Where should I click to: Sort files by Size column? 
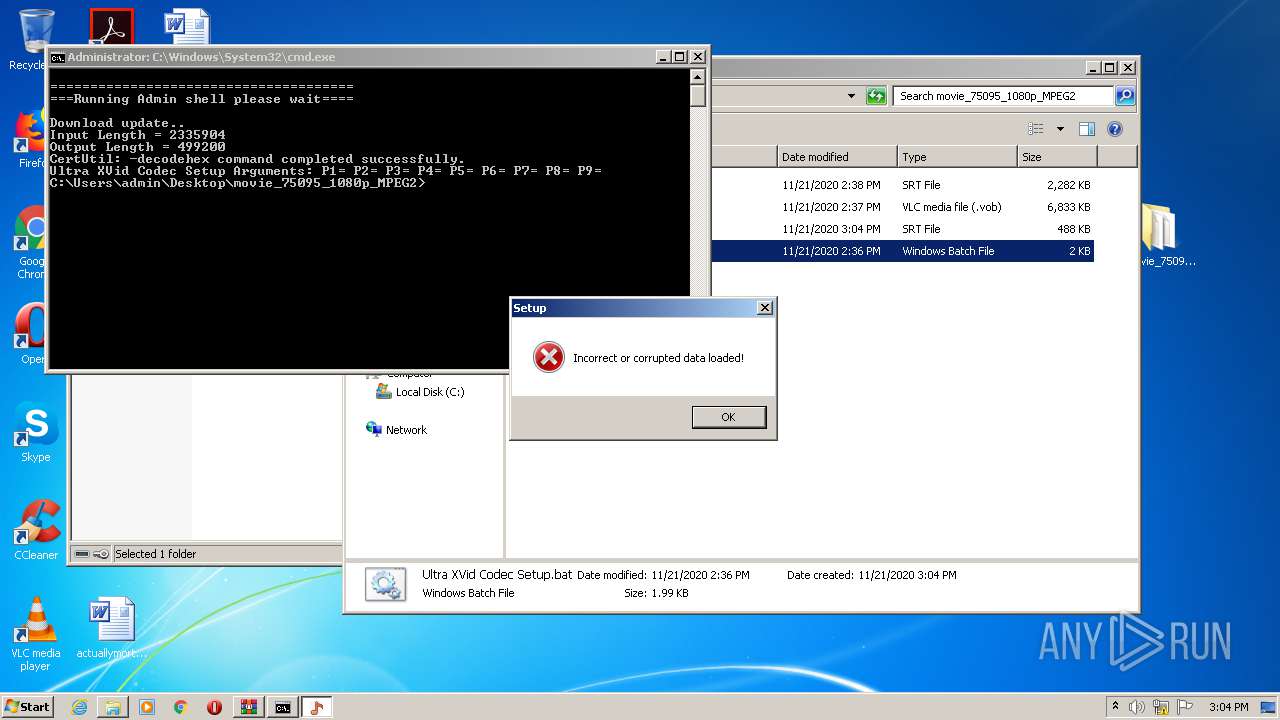pos(1057,157)
